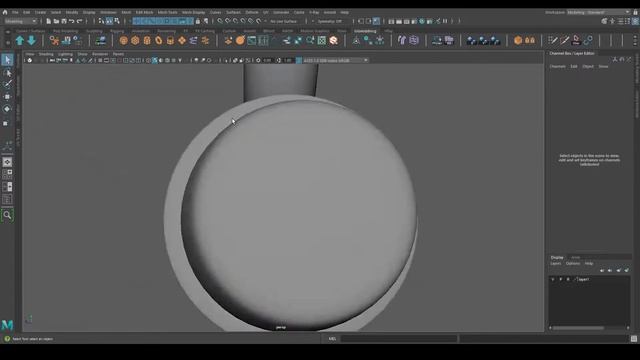Open the Edit Mesh menu
Screen dimensions: 640x360
click(144, 12)
